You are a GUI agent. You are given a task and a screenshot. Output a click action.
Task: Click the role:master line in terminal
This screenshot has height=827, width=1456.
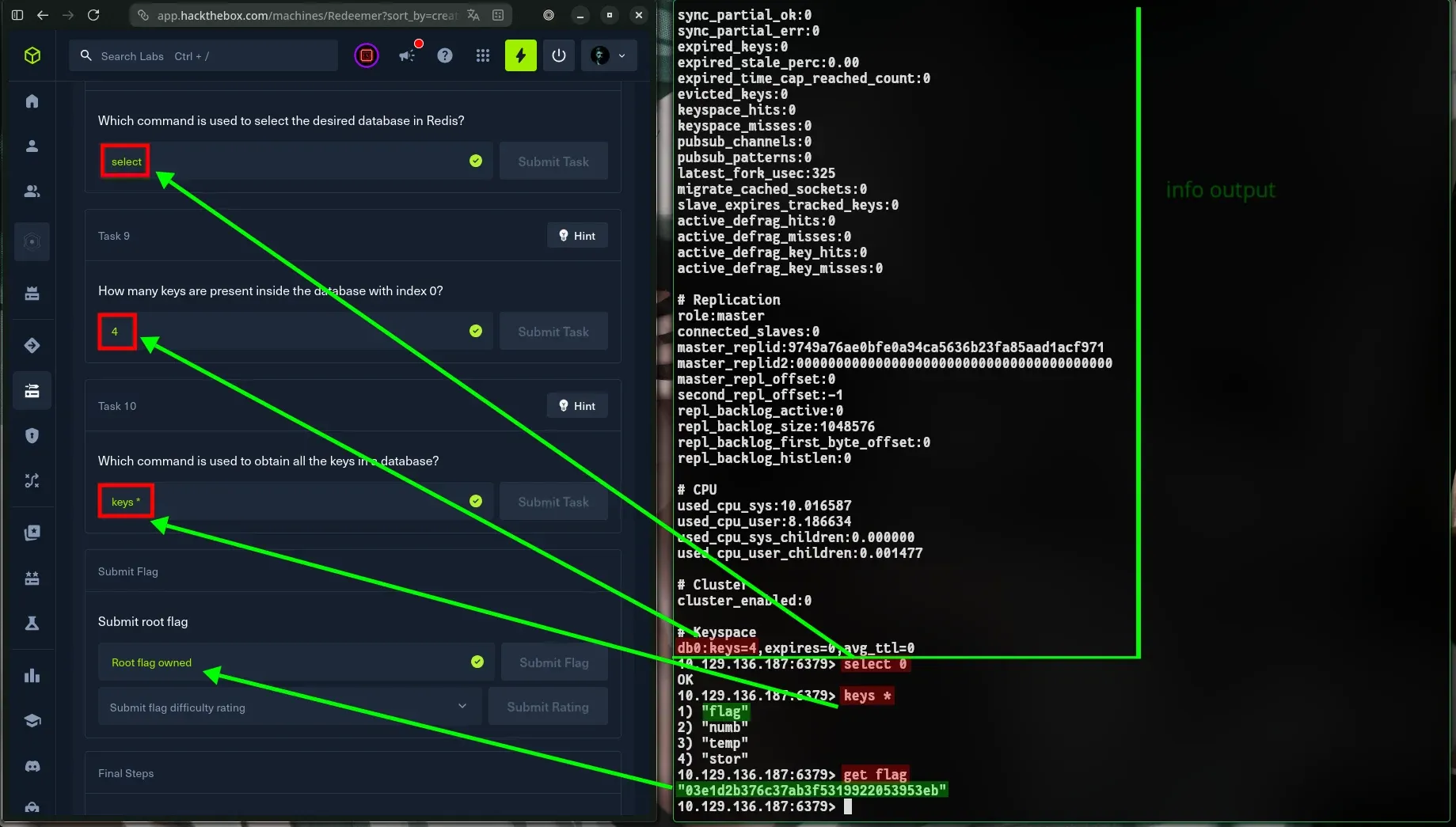[720, 316]
